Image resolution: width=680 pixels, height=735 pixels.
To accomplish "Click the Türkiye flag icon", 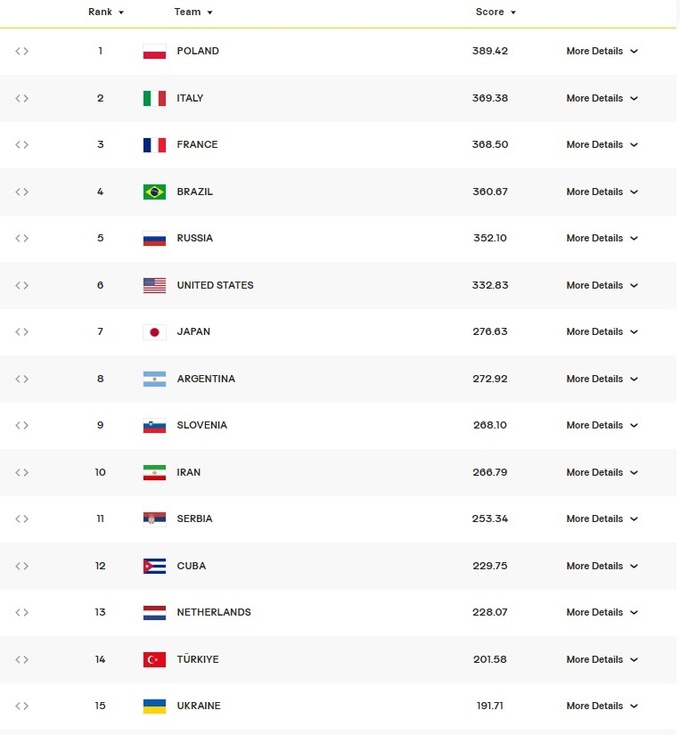I will (154, 660).
